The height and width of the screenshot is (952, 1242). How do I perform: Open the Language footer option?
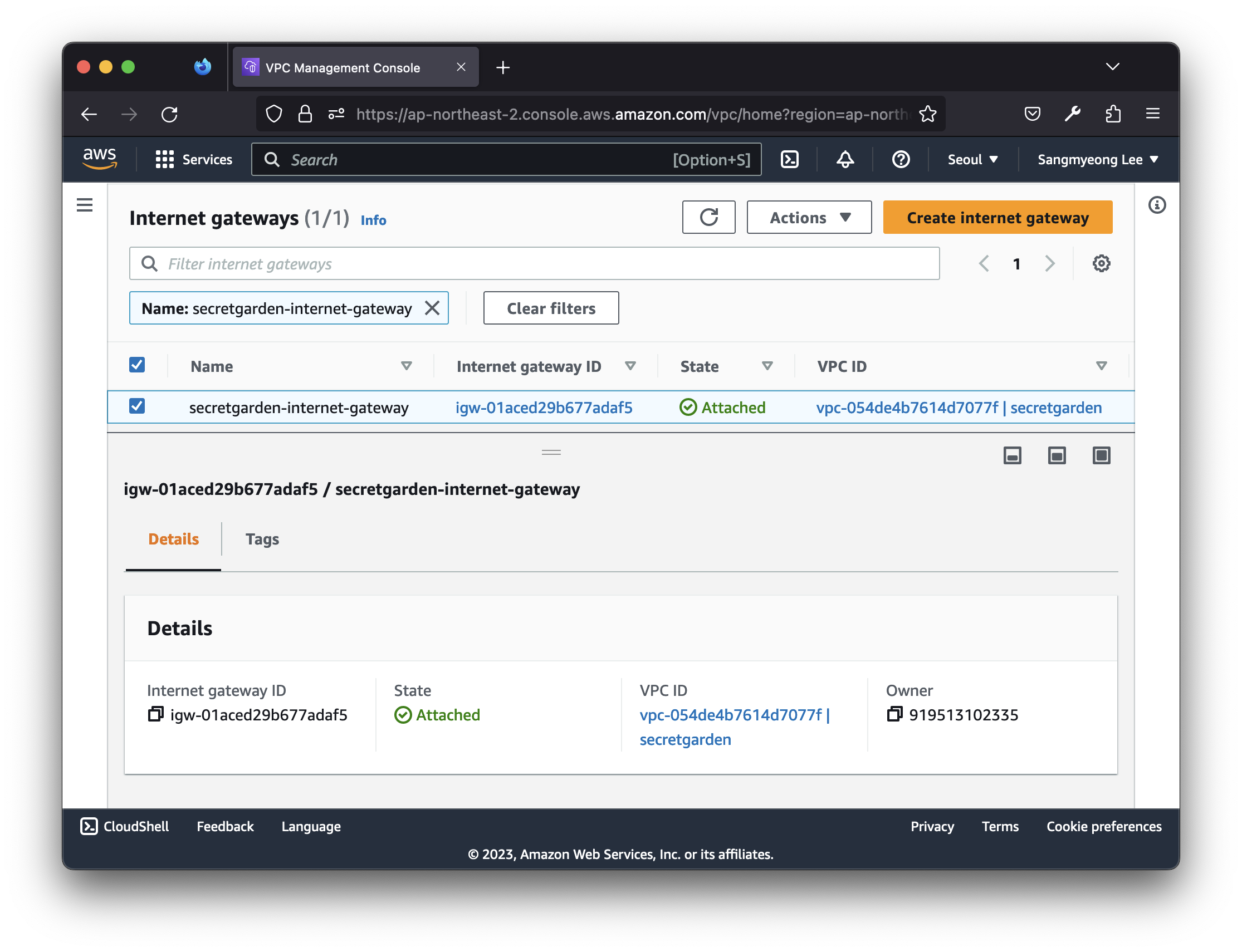coord(311,826)
